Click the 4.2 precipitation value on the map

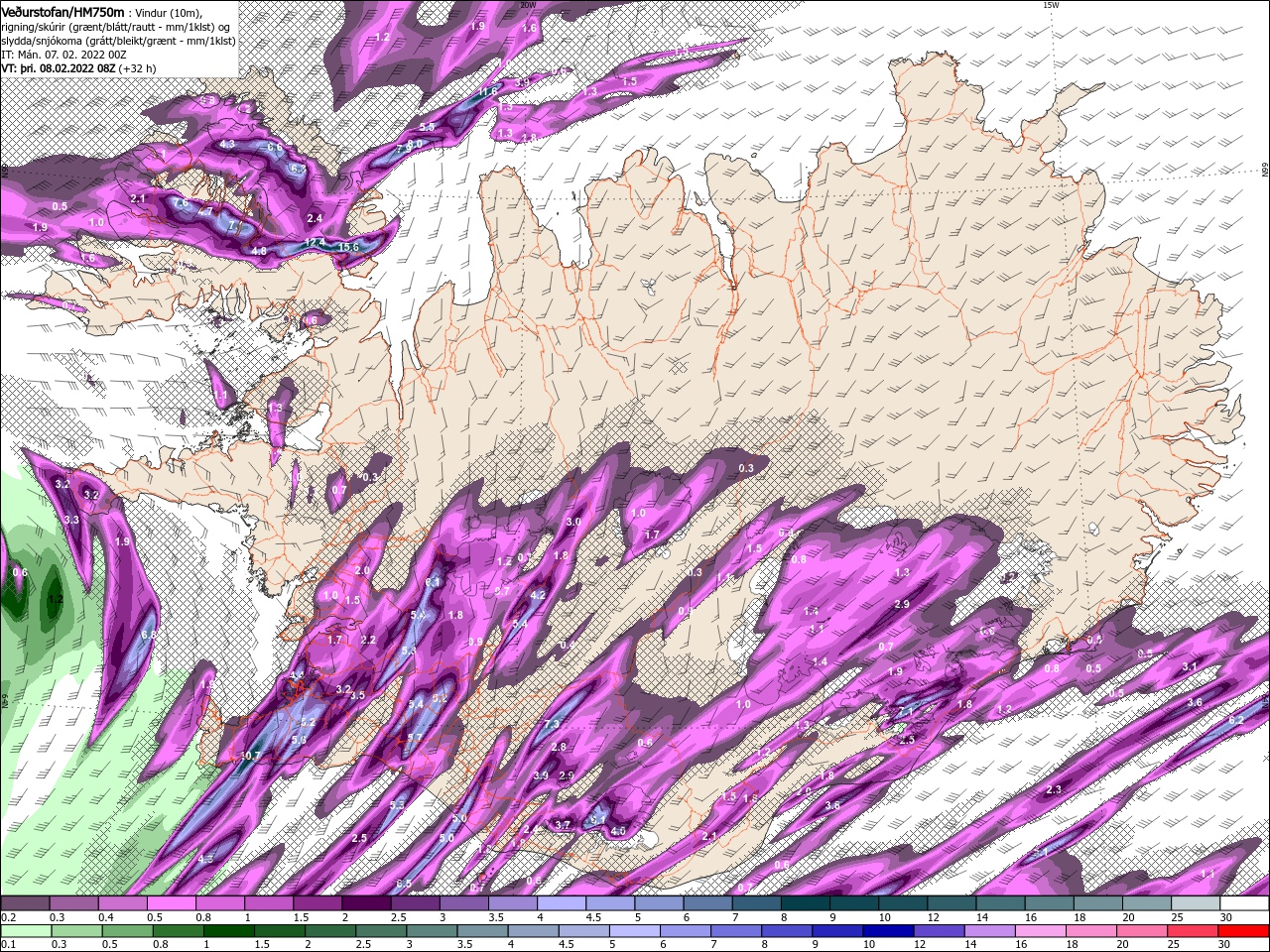pyautogui.click(x=539, y=595)
